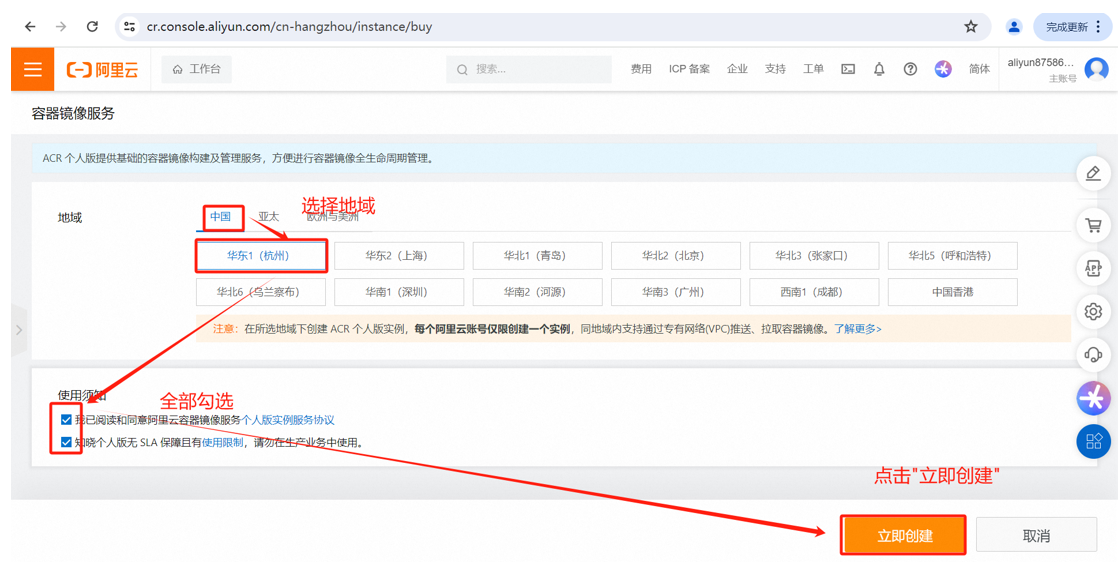Screen dimensions: 1119x563
Task: Select region 华北1（青岛）
Action: tap(537, 255)
